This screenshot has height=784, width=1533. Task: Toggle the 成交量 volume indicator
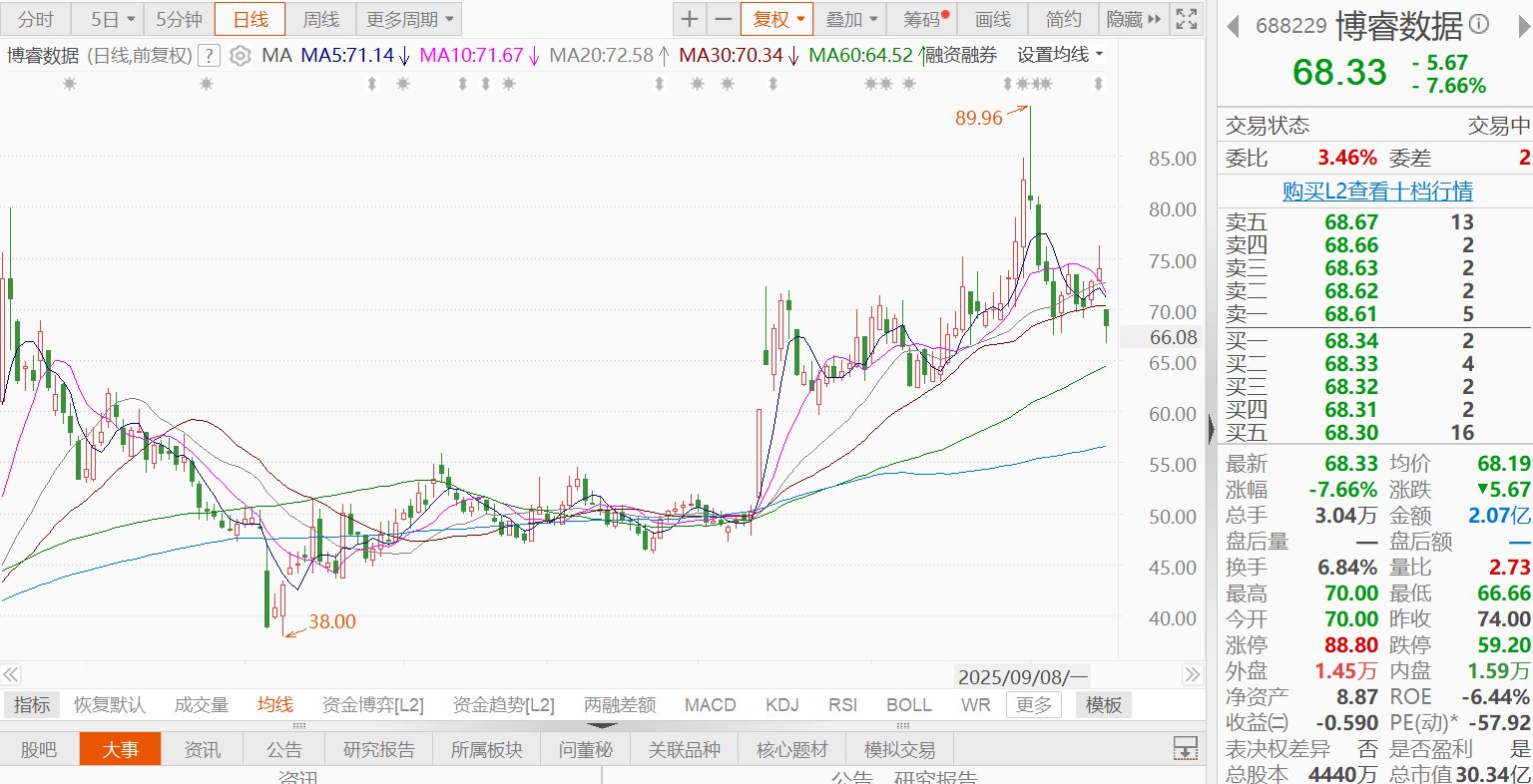[x=202, y=705]
